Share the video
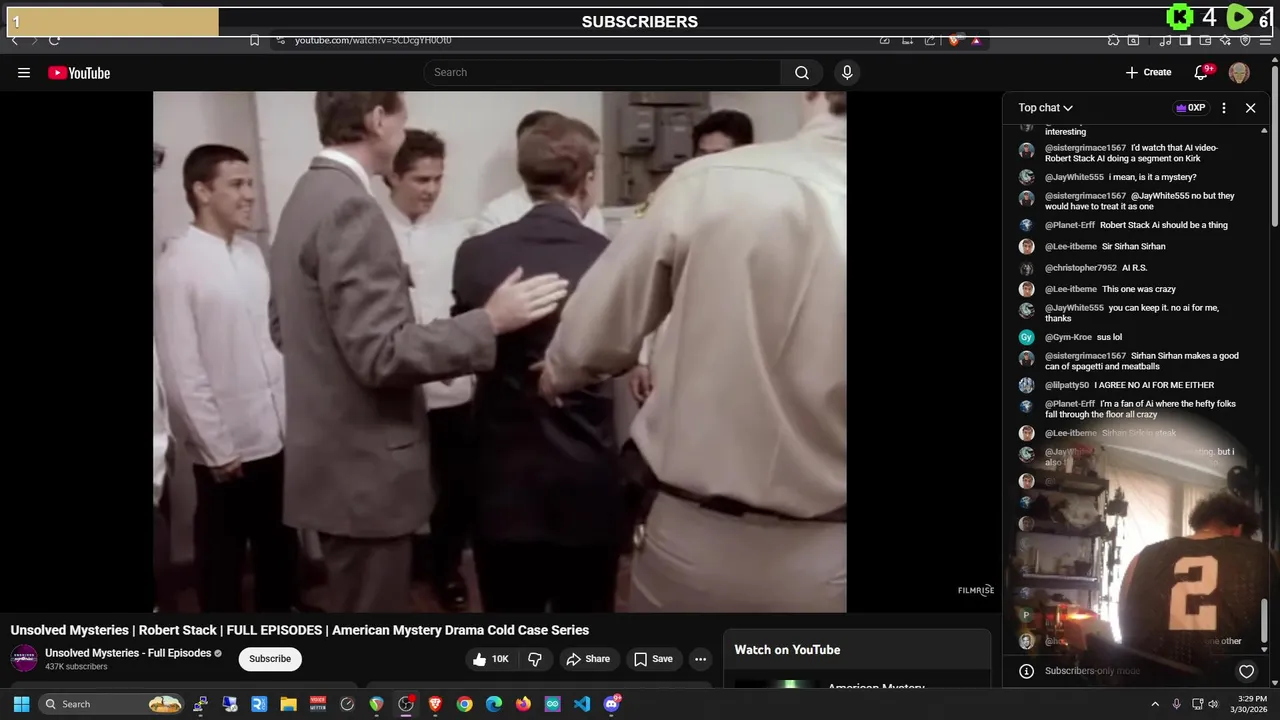This screenshot has height=720, width=1280. click(587, 659)
